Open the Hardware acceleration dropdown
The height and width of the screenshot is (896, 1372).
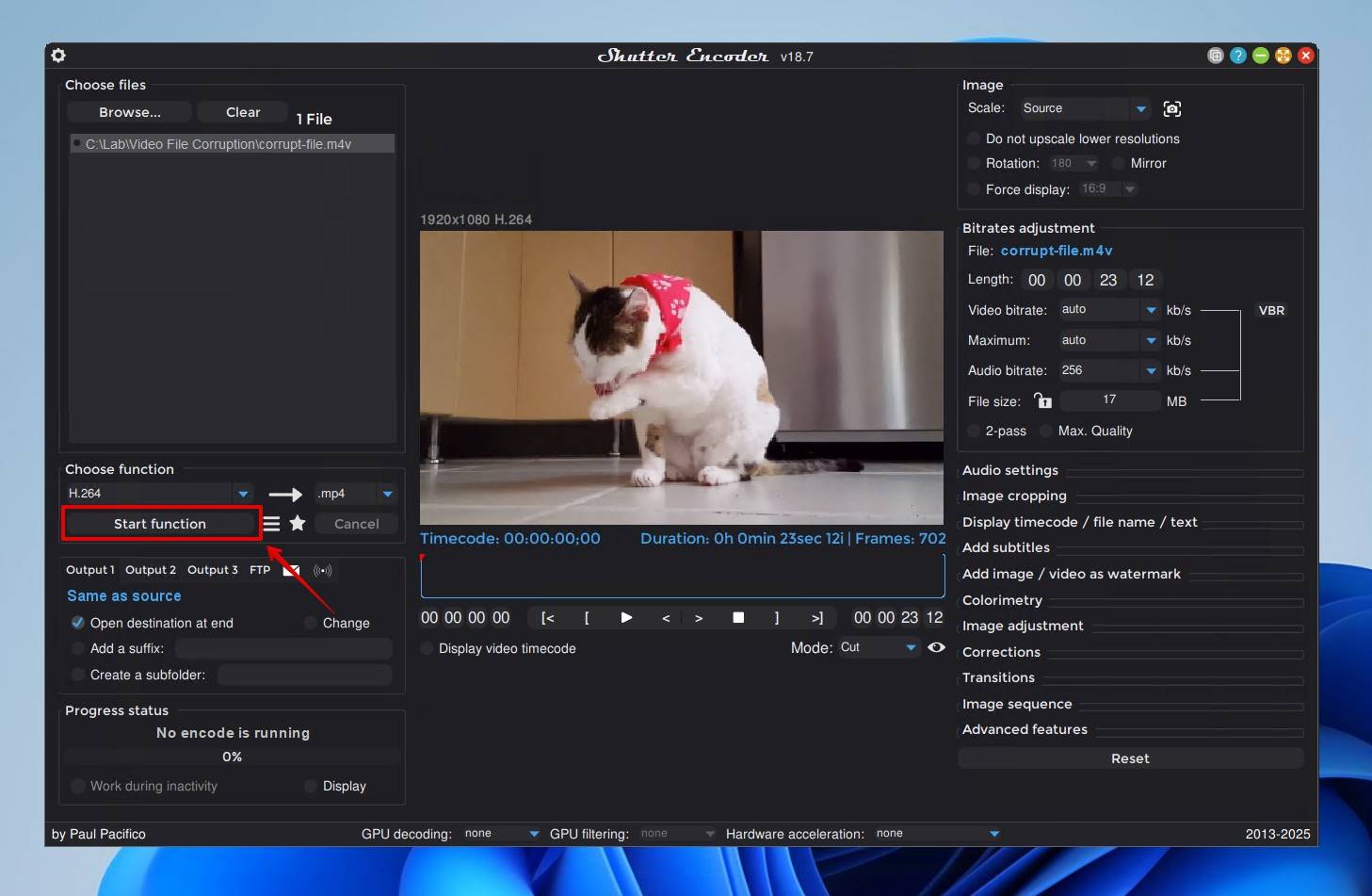[937, 834]
